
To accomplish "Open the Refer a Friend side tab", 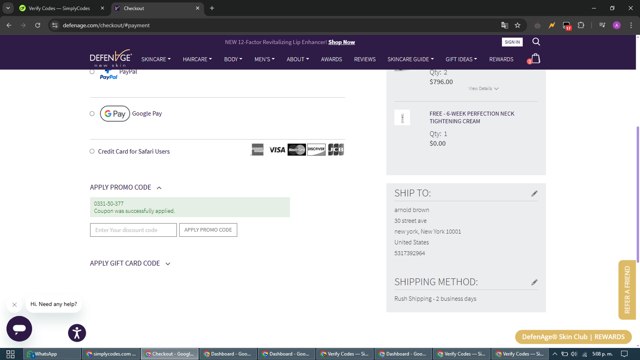I will (627, 290).
